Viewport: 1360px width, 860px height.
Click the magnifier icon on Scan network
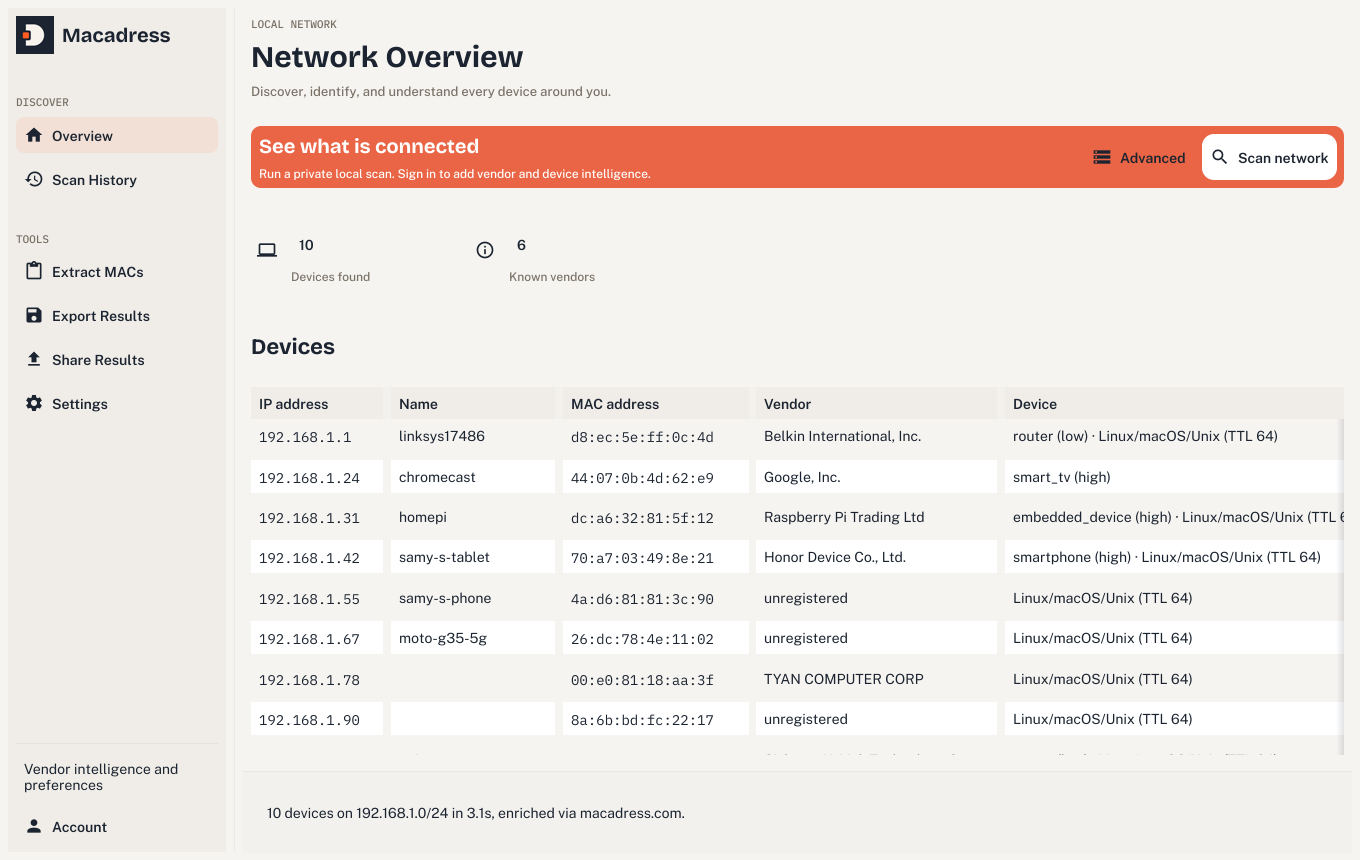[x=1220, y=158]
